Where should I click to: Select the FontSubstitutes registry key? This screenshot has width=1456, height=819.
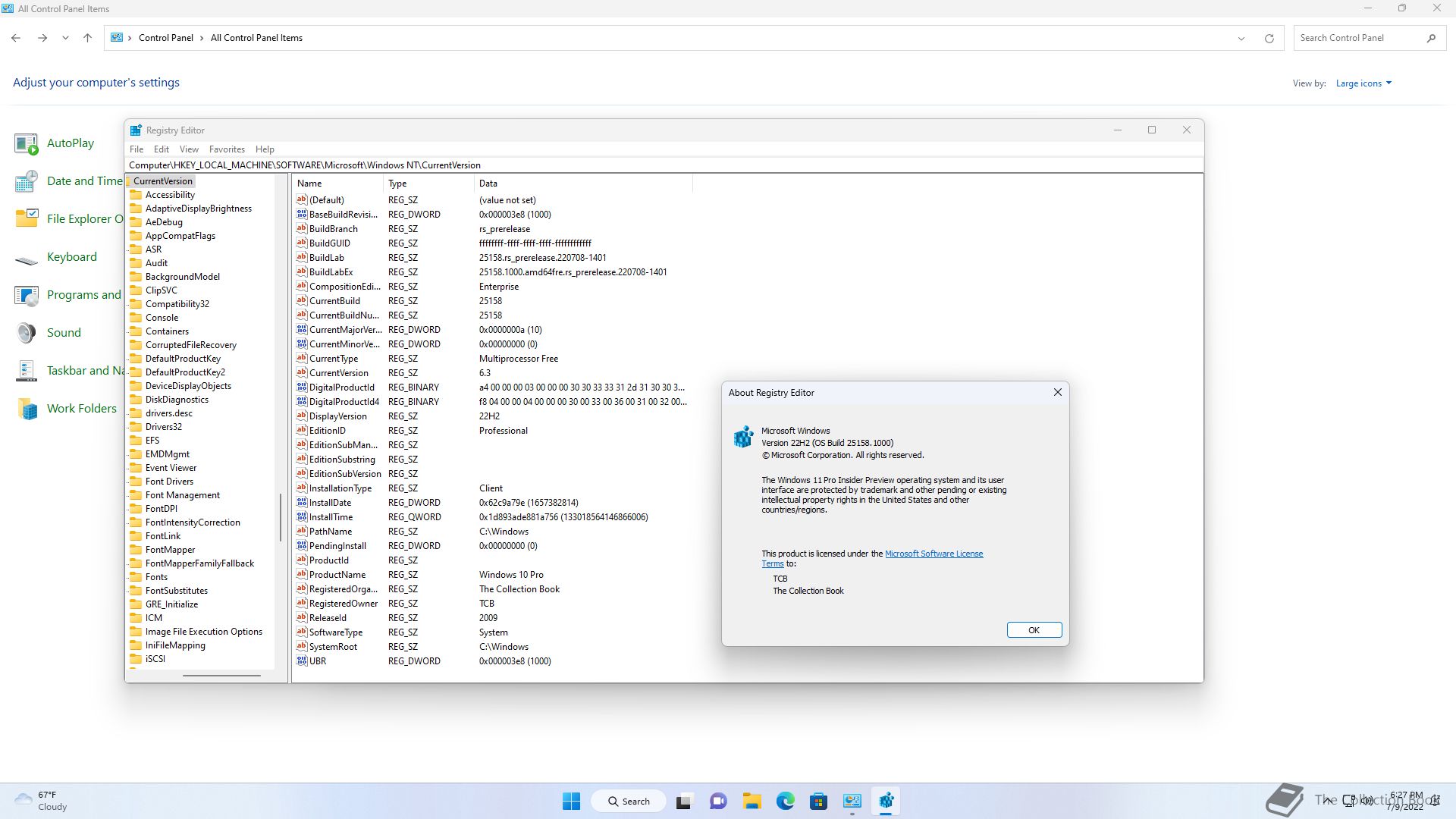(x=176, y=591)
